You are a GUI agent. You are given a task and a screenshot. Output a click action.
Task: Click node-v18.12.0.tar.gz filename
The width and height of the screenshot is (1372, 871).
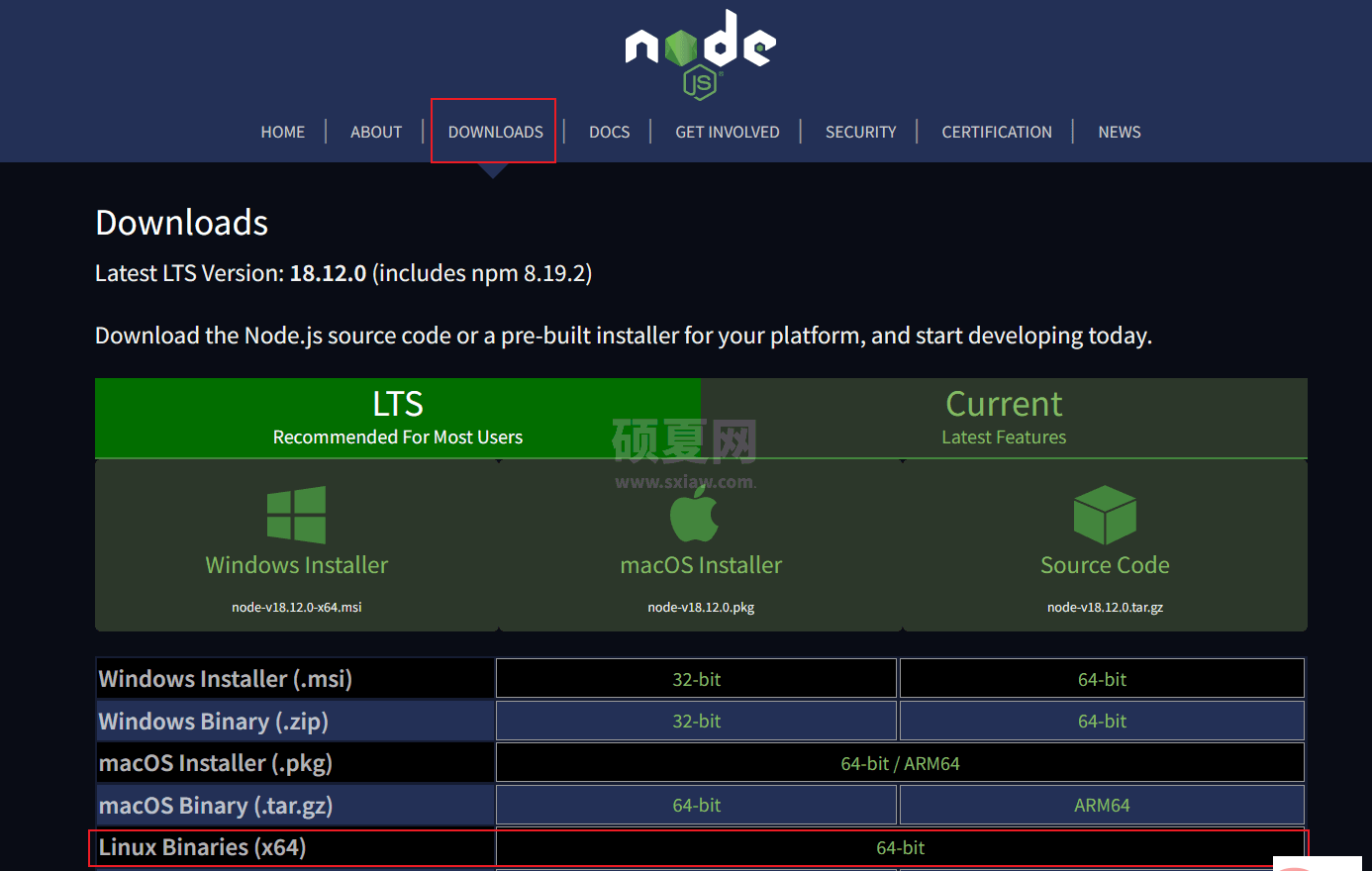[1105, 607]
